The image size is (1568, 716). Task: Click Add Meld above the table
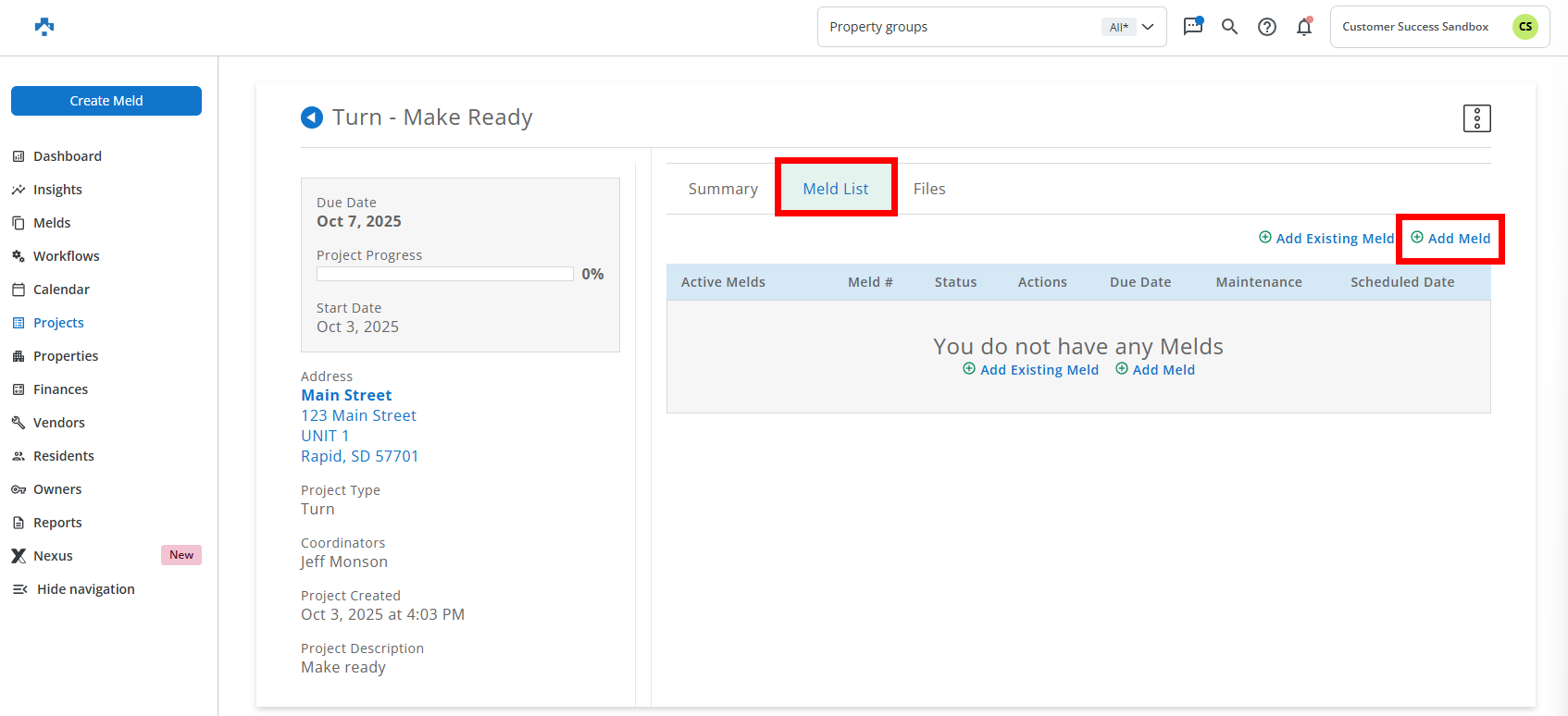pos(1450,239)
